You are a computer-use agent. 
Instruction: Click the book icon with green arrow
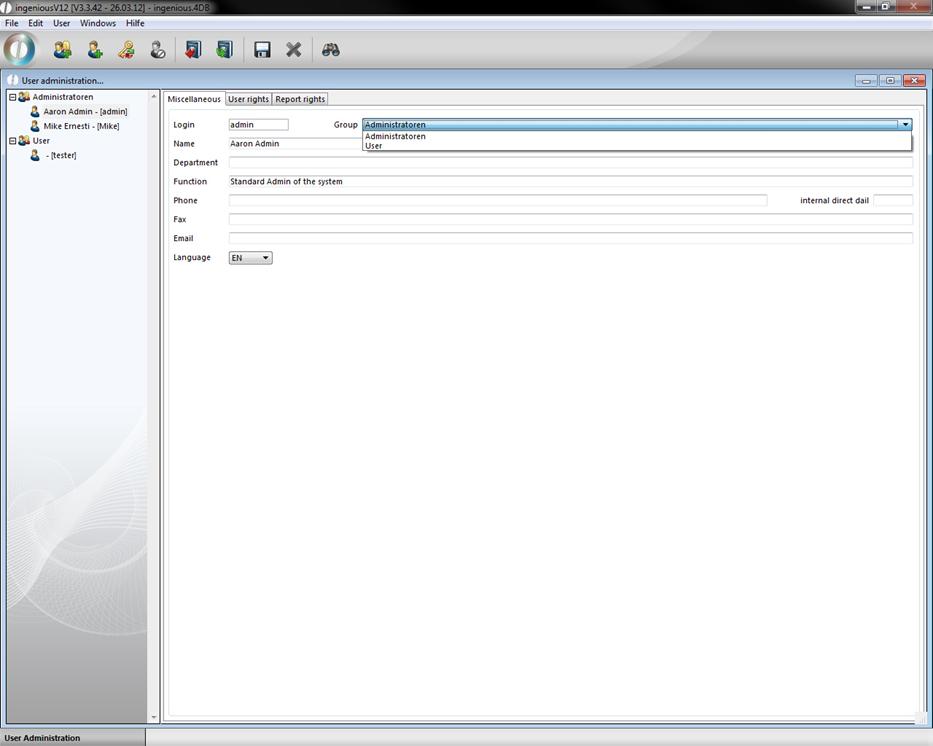point(224,50)
